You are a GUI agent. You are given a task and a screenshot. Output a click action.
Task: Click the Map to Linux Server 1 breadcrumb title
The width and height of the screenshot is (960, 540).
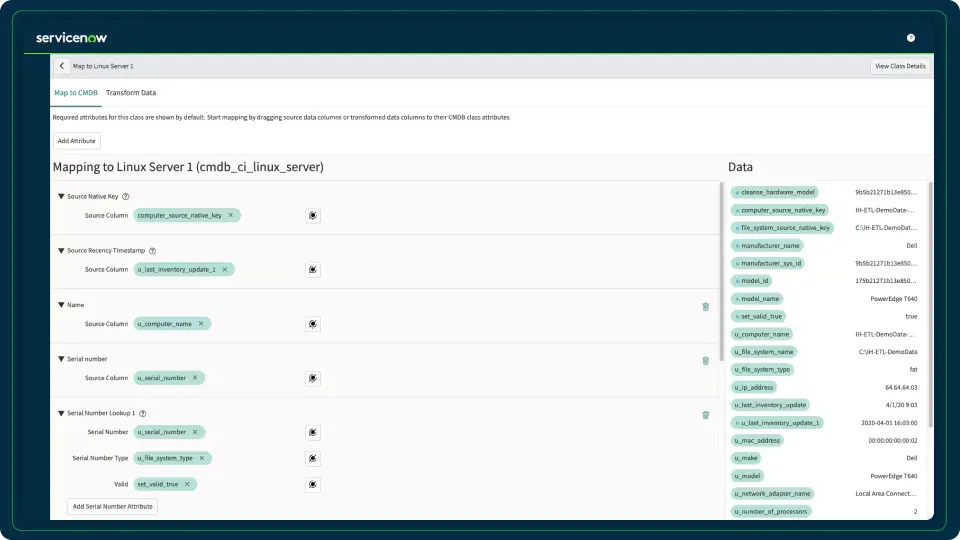click(103, 66)
